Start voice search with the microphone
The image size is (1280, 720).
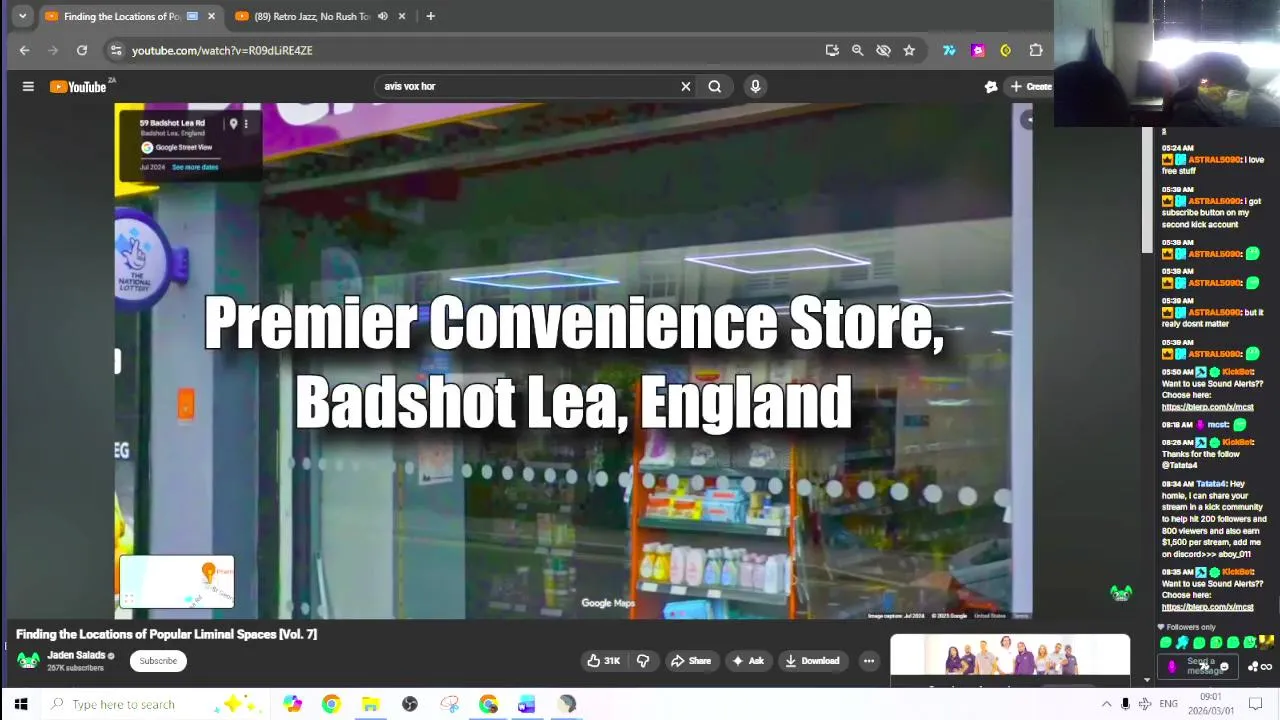755,86
